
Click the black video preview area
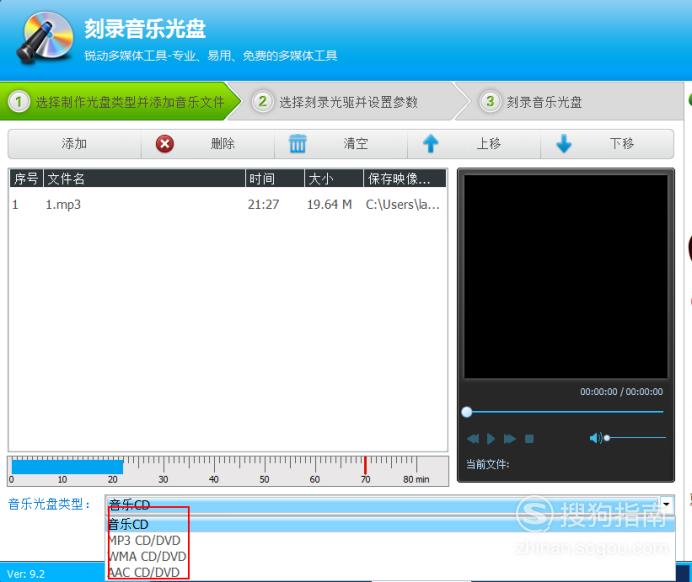pyautogui.click(x=566, y=276)
